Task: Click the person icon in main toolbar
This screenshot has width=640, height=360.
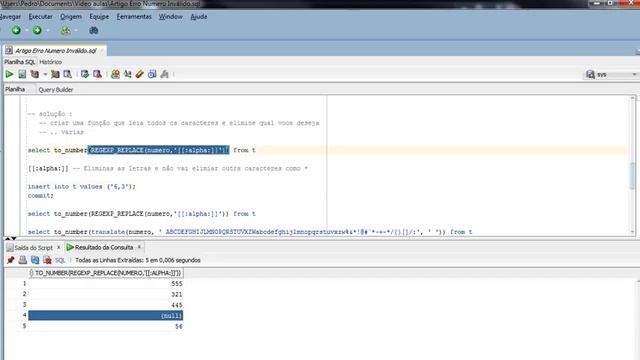Action: [x=65, y=30]
